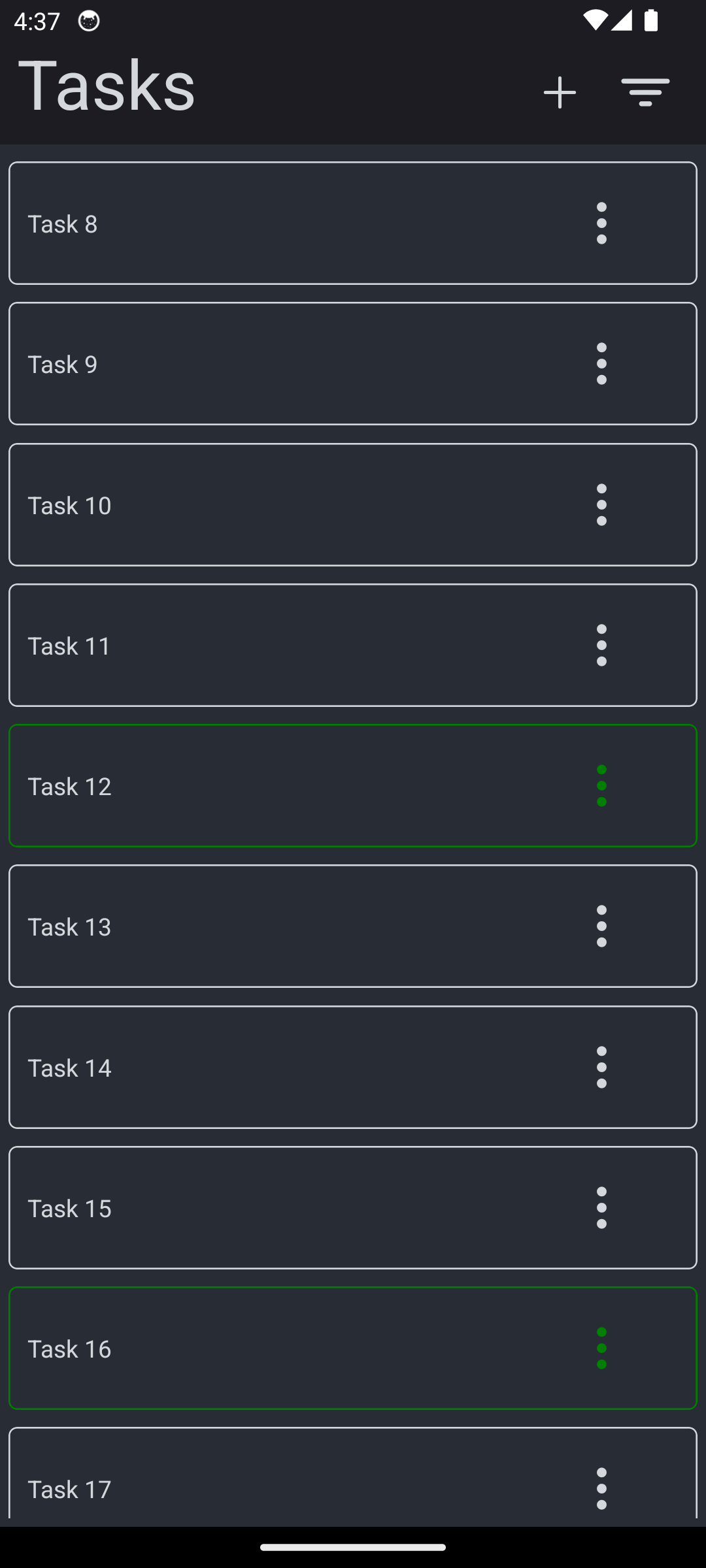Open green overflow menu on Task 12

[601, 786]
